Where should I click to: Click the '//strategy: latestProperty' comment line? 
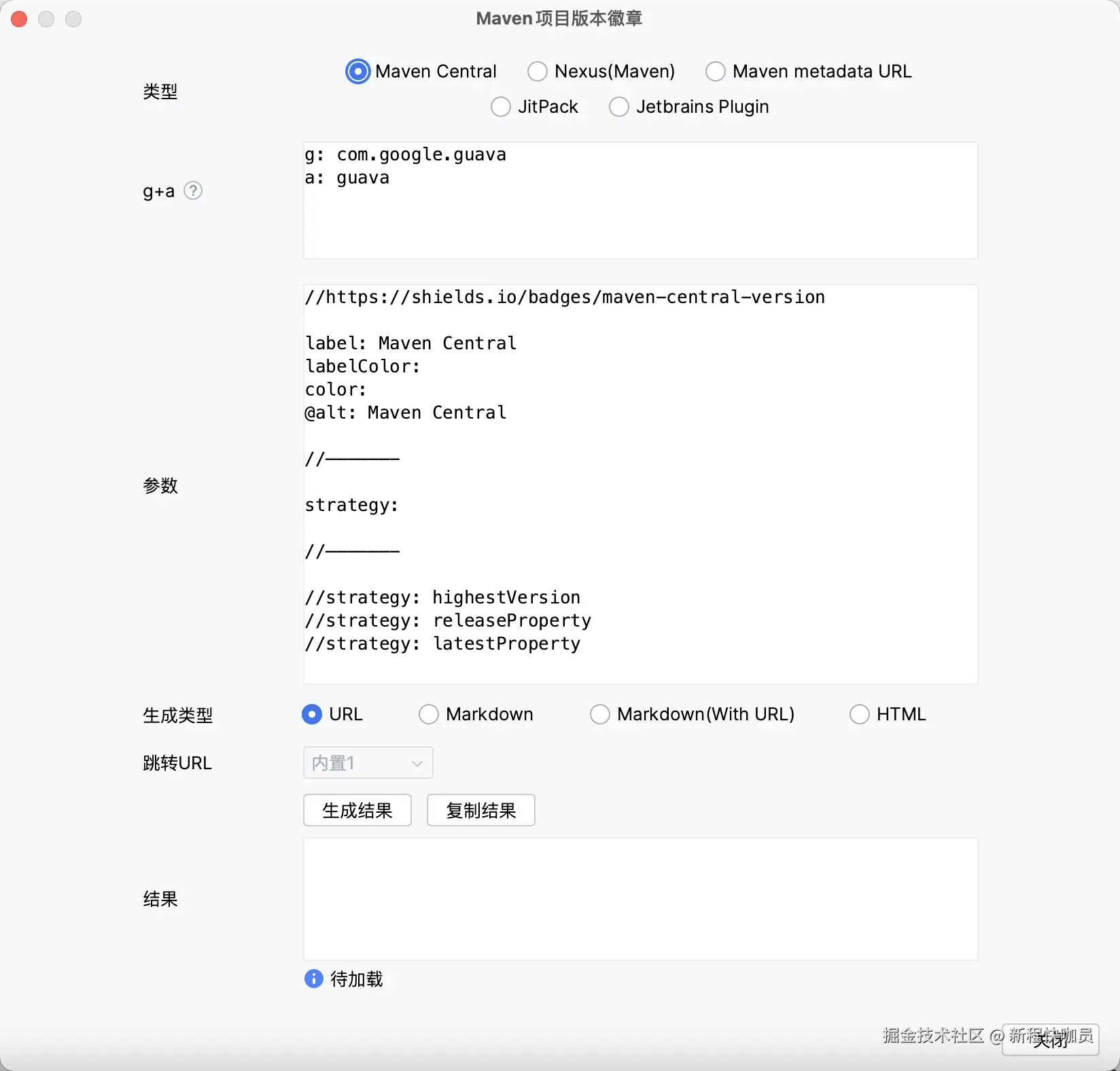click(443, 644)
